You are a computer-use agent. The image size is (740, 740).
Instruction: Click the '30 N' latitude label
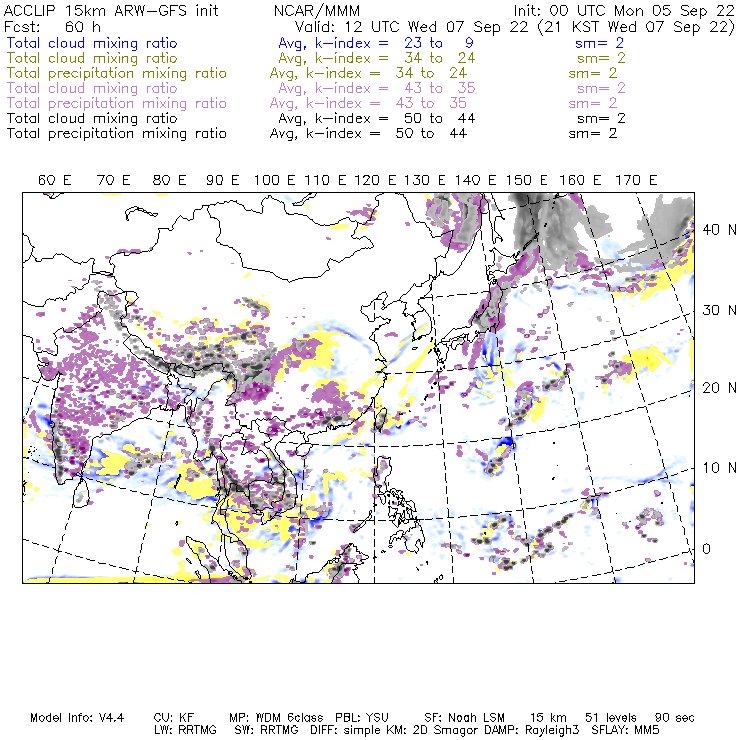[x=719, y=311]
